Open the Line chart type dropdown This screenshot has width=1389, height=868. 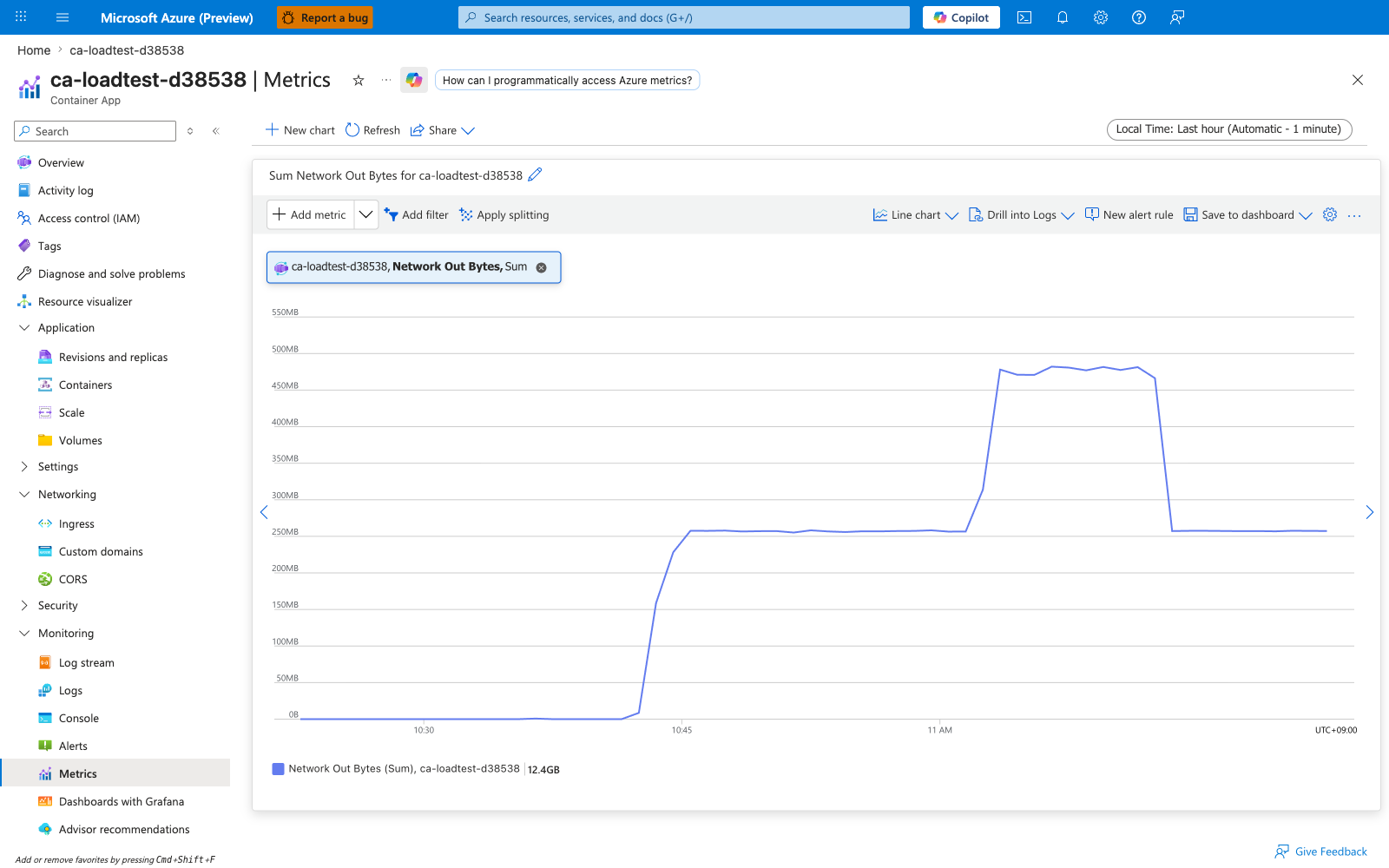(916, 215)
